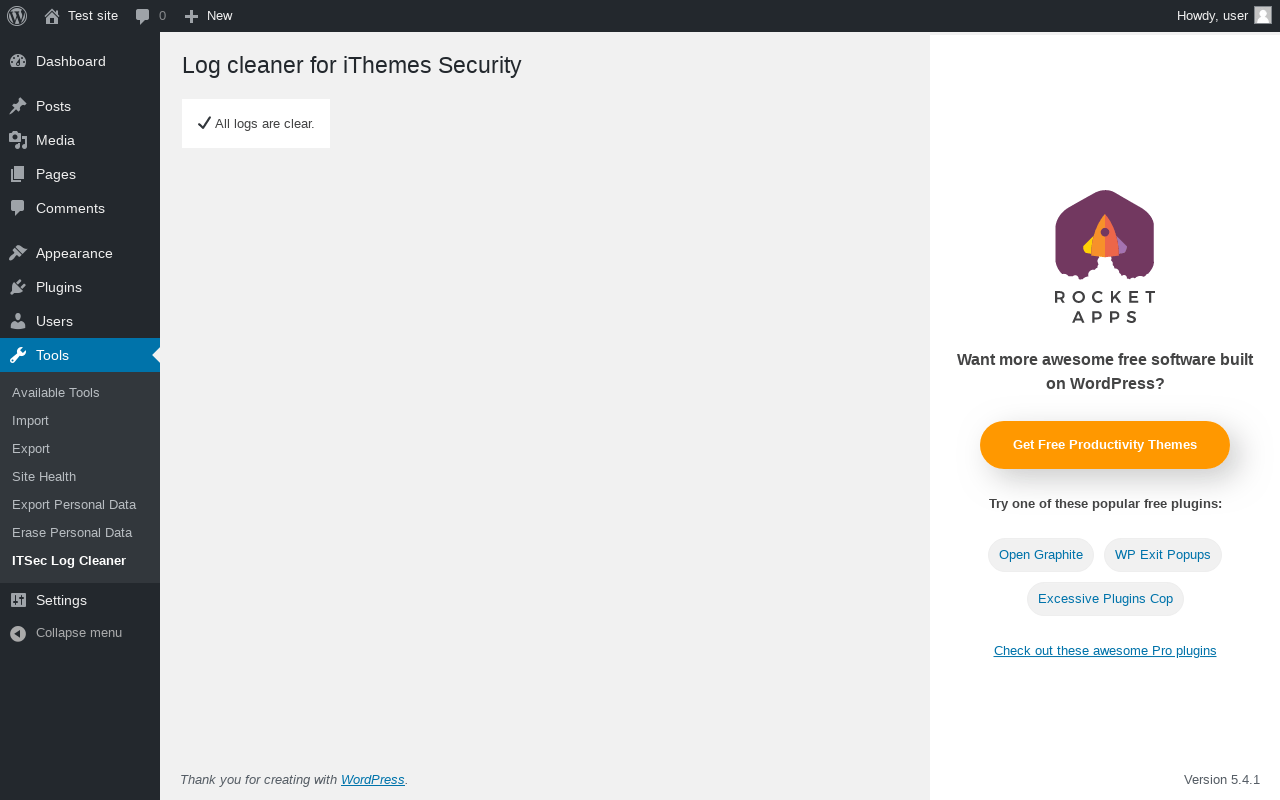Click Get Free Productivity Themes button
This screenshot has width=1280, height=800.
click(x=1105, y=445)
